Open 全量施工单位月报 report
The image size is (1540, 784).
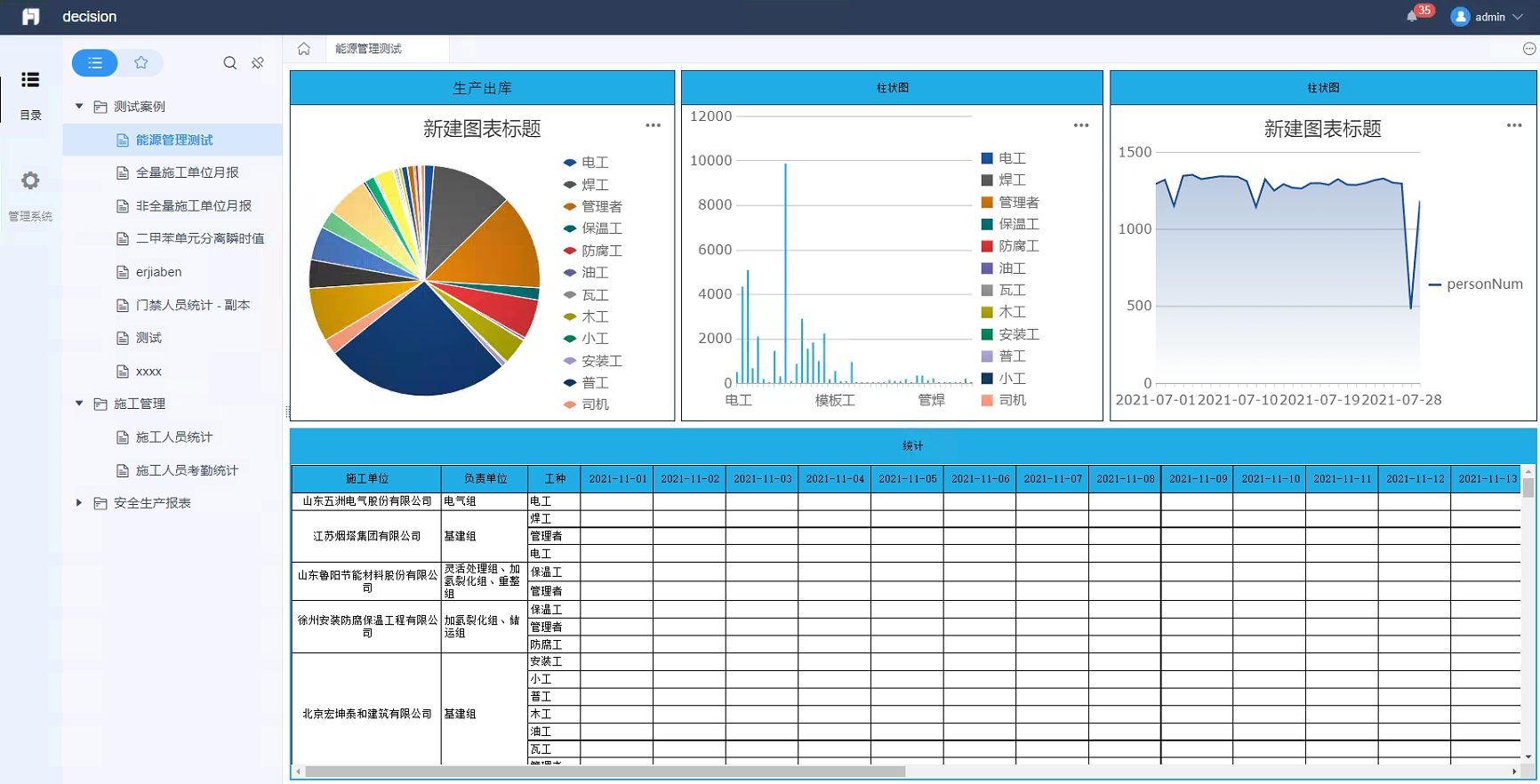coord(187,172)
